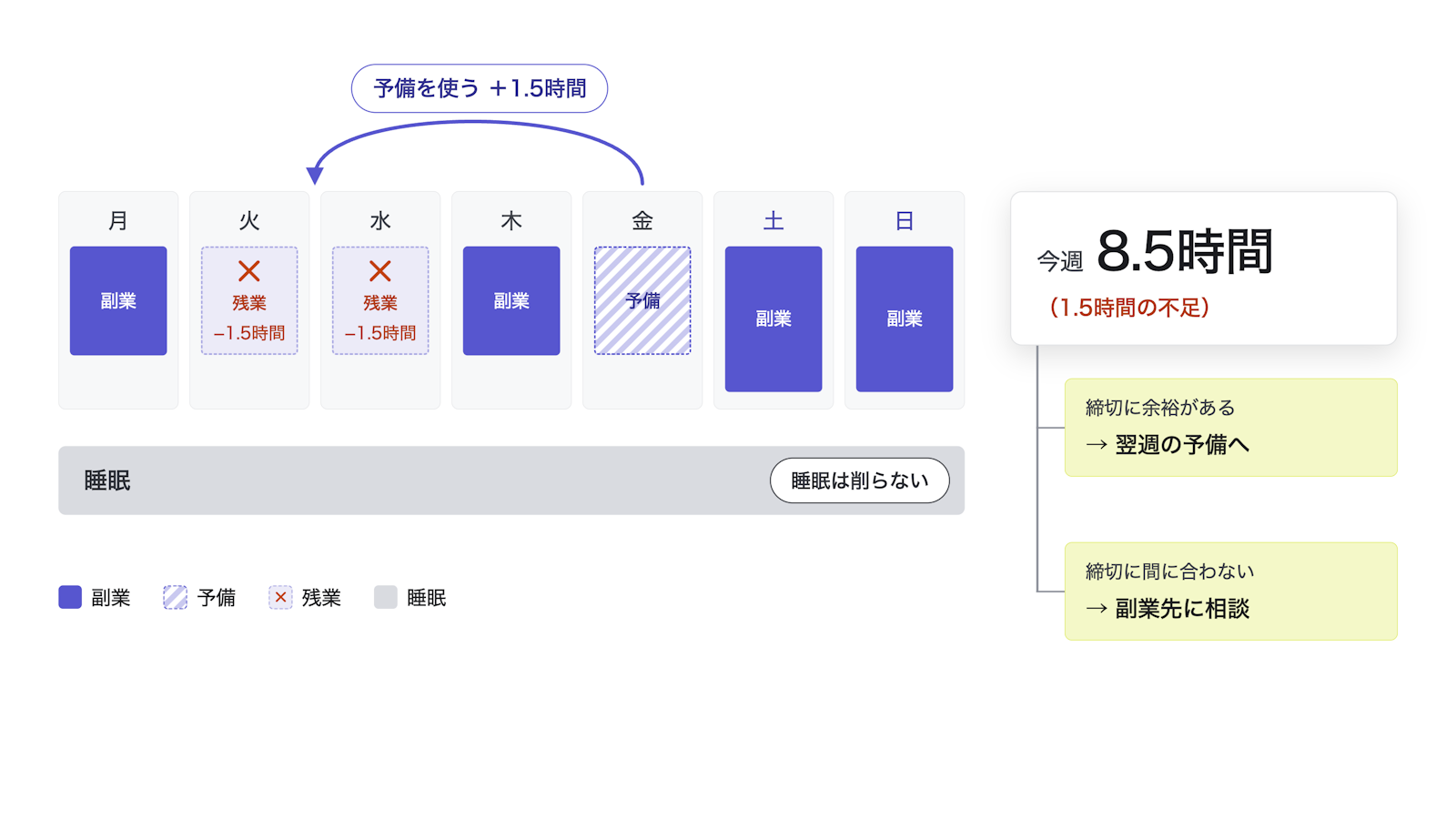Click the red （1.5時間の不足） text

click(1129, 308)
